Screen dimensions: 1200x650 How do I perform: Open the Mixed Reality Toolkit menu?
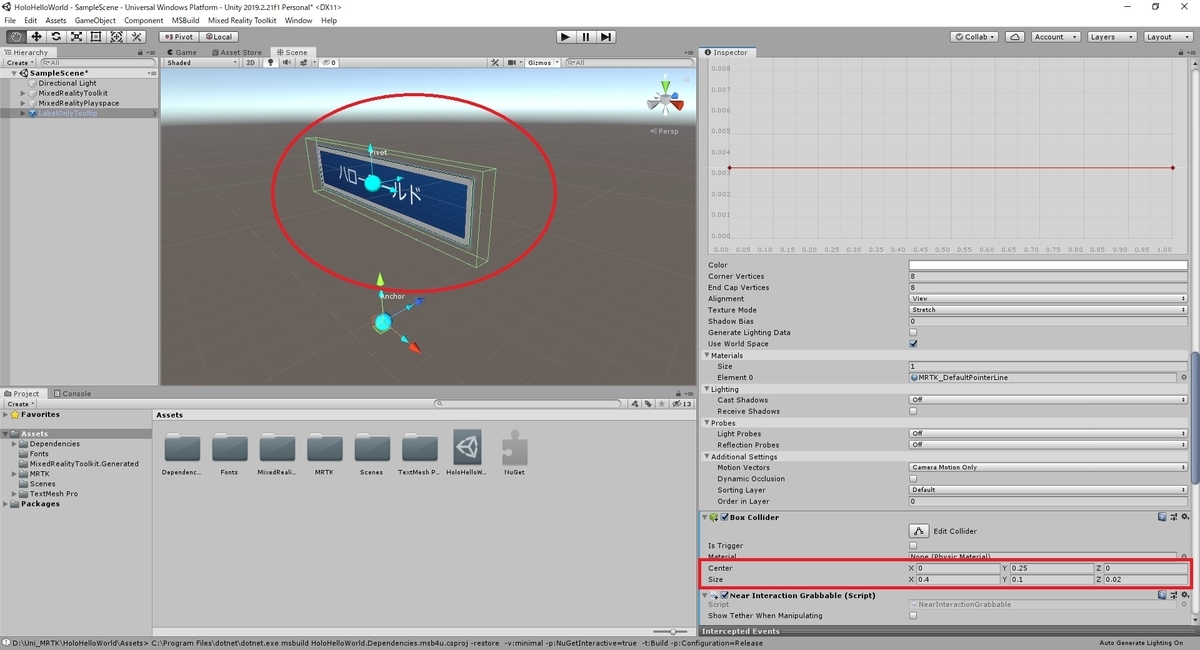click(243, 20)
